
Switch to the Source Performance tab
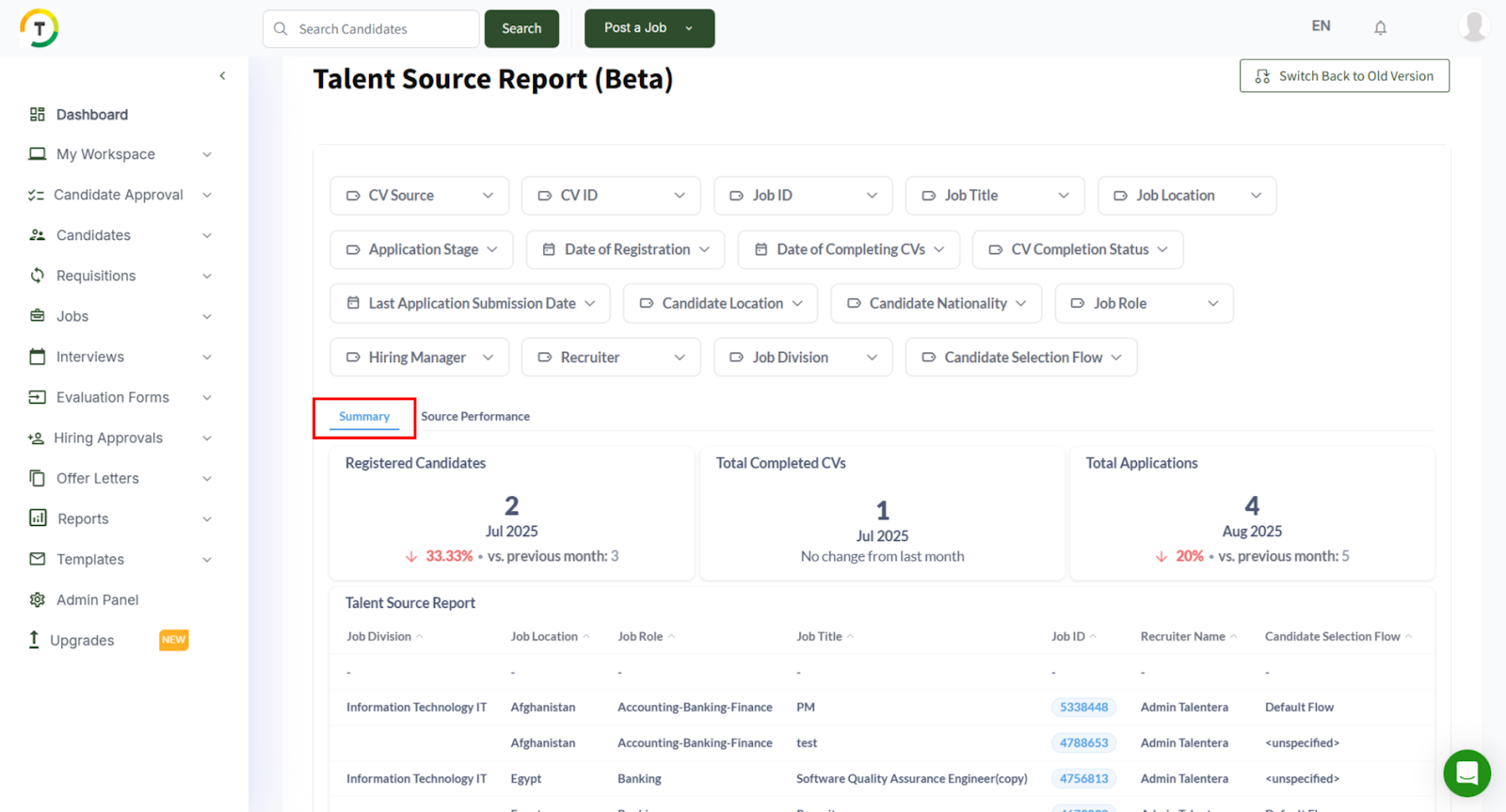[474, 416]
